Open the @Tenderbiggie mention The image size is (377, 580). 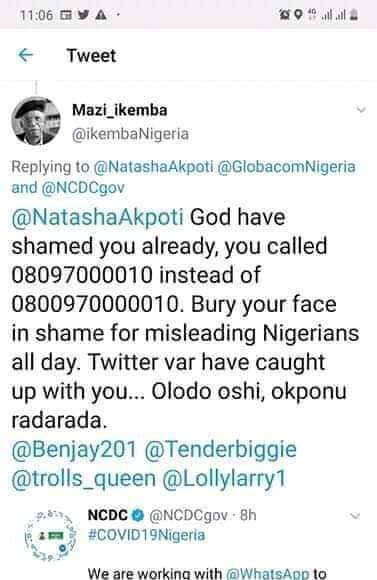[x=220, y=449]
